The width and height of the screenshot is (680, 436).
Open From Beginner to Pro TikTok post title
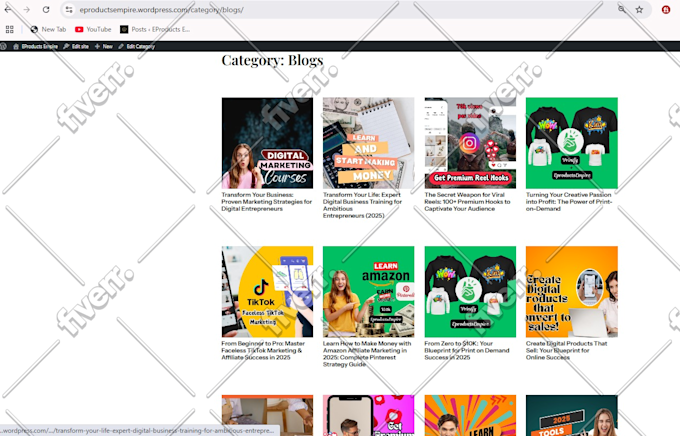[263, 350]
